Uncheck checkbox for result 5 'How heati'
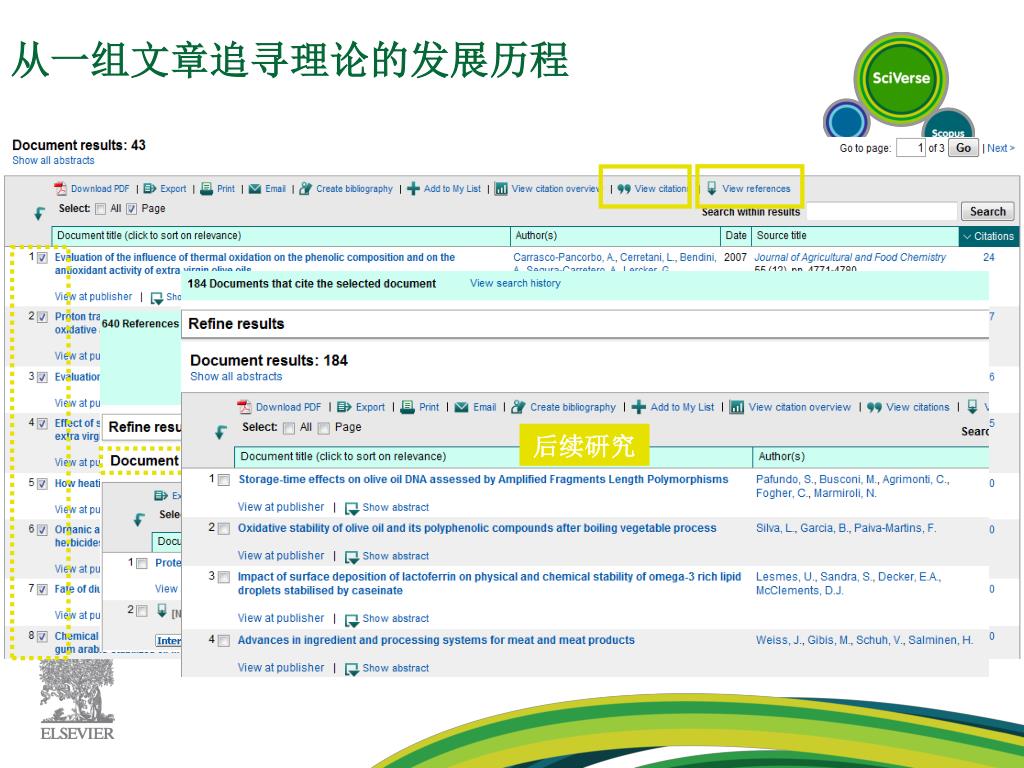Image resolution: width=1024 pixels, height=768 pixels. tap(42, 484)
